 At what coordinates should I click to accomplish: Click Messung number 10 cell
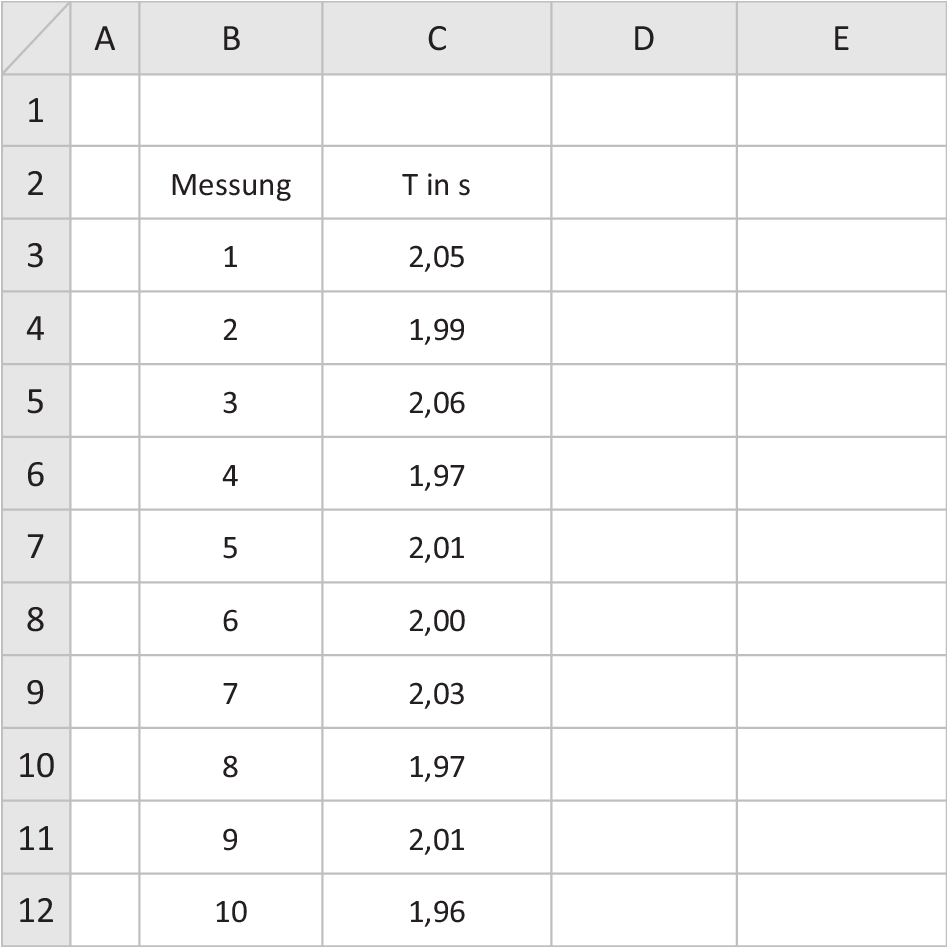pos(231,911)
